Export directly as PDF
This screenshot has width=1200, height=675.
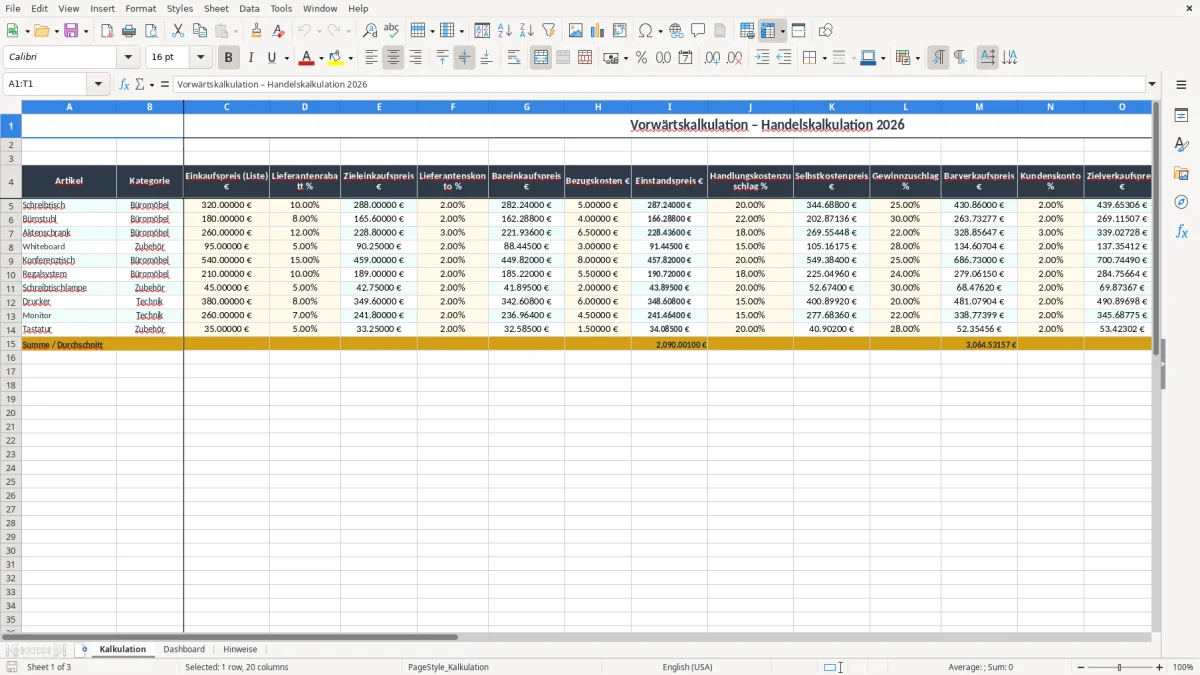tap(107, 31)
